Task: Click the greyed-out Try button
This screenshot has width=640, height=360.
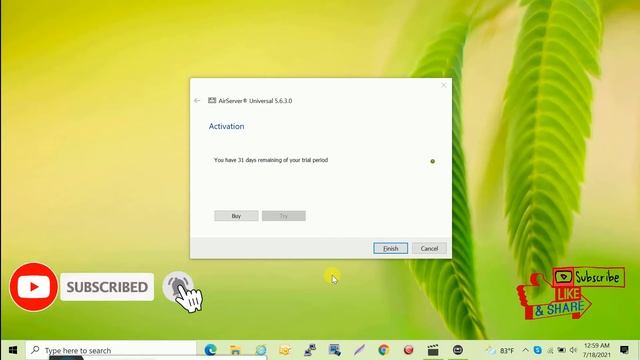Action: pos(284,216)
